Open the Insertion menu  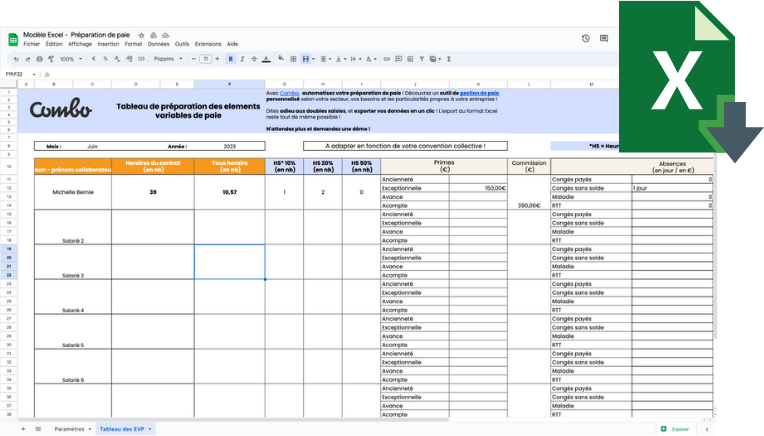108,44
